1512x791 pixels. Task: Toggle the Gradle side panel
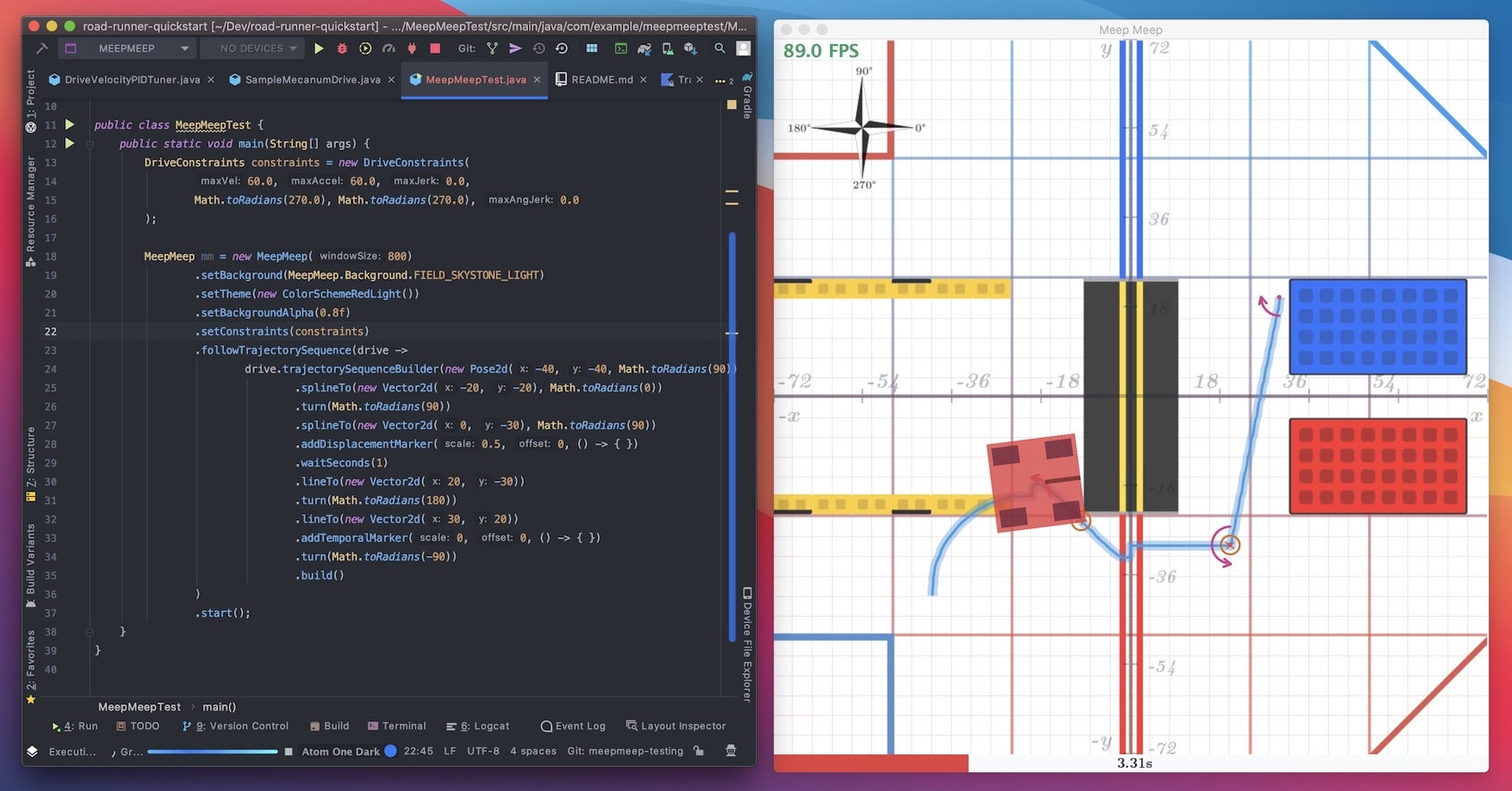747,94
